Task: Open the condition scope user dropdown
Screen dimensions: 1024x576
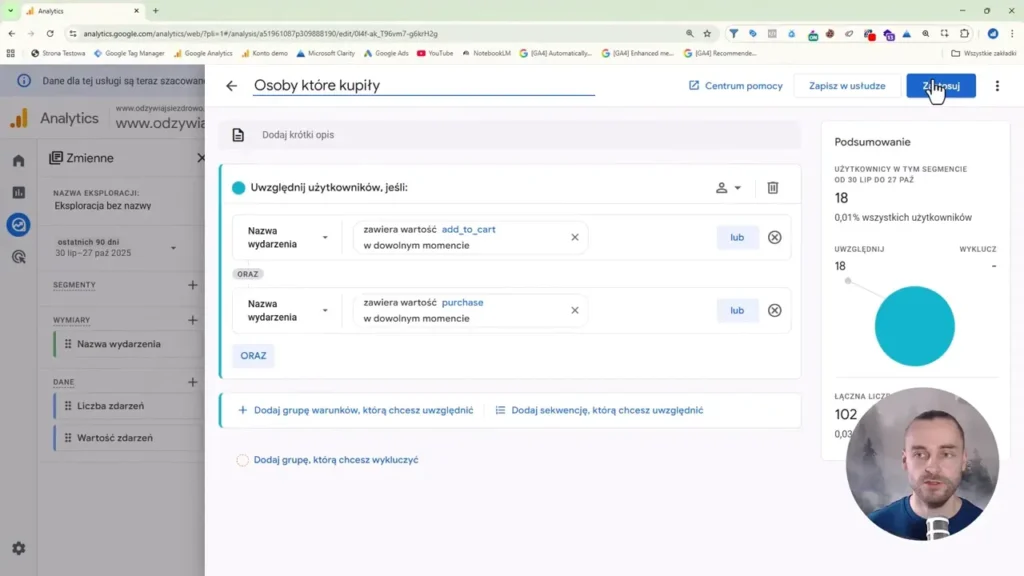Action: (728, 187)
